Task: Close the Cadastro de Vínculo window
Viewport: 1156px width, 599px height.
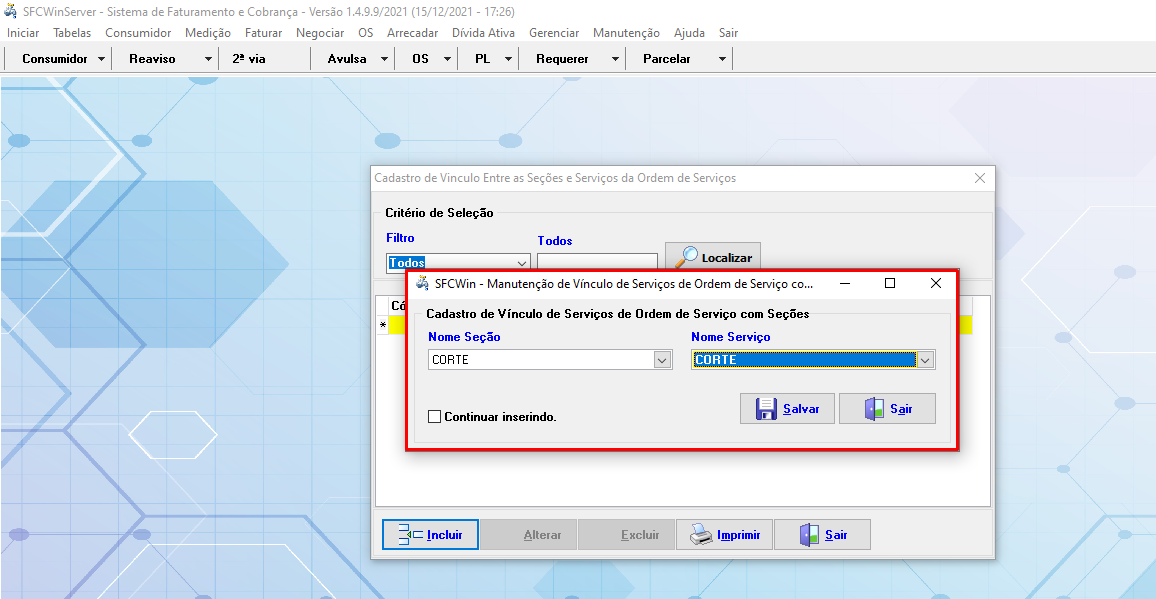Action: tap(980, 178)
